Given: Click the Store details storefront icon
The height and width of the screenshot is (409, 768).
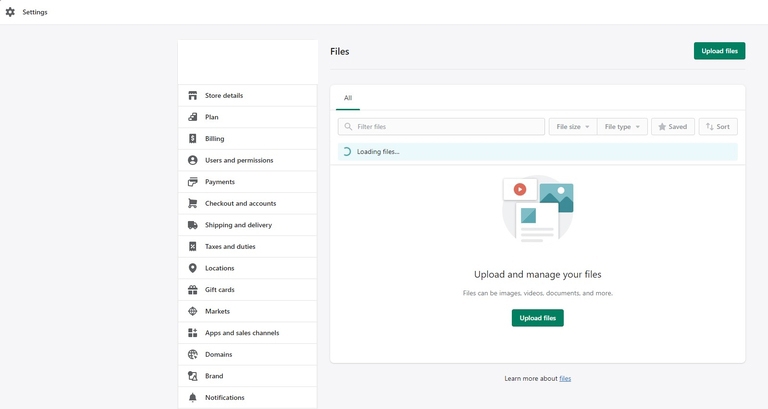Looking at the screenshot, I should pyautogui.click(x=193, y=96).
